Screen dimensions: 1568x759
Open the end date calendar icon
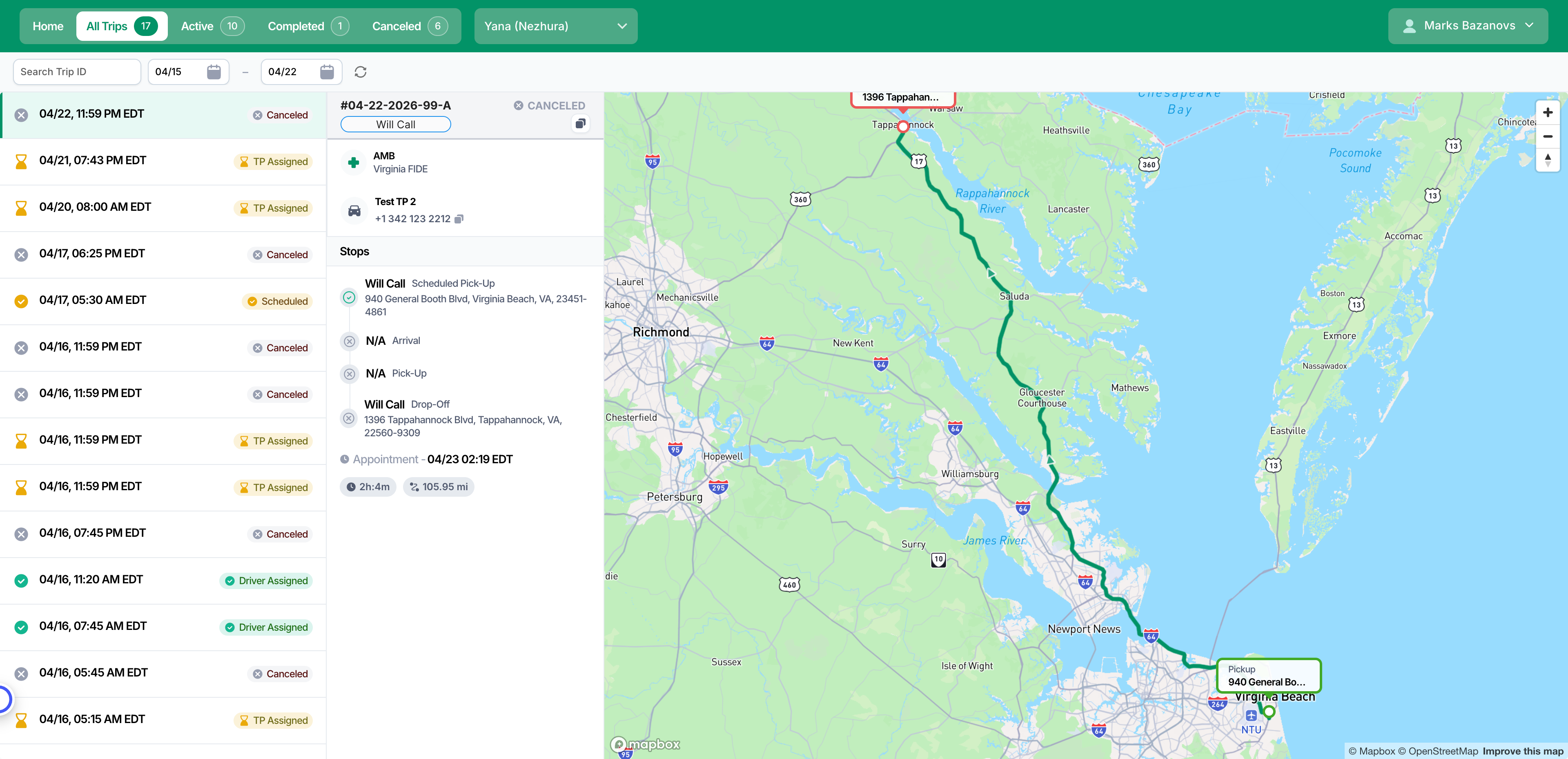[327, 72]
